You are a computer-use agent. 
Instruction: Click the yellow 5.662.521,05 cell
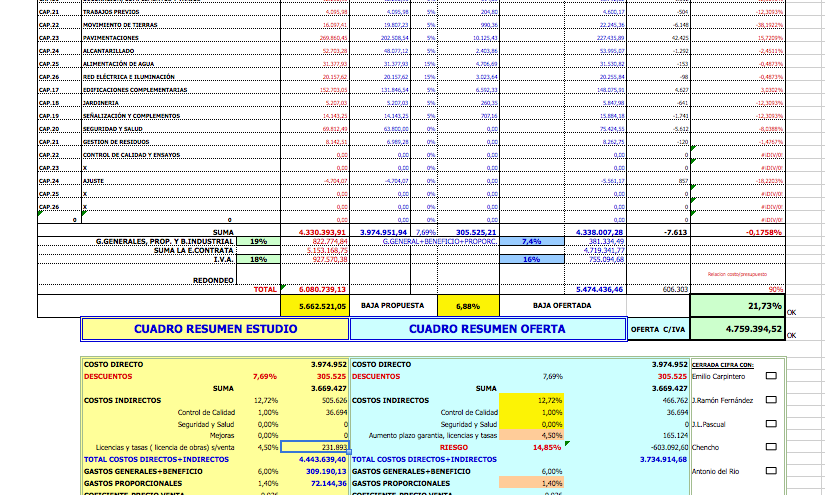click(x=315, y=305)
